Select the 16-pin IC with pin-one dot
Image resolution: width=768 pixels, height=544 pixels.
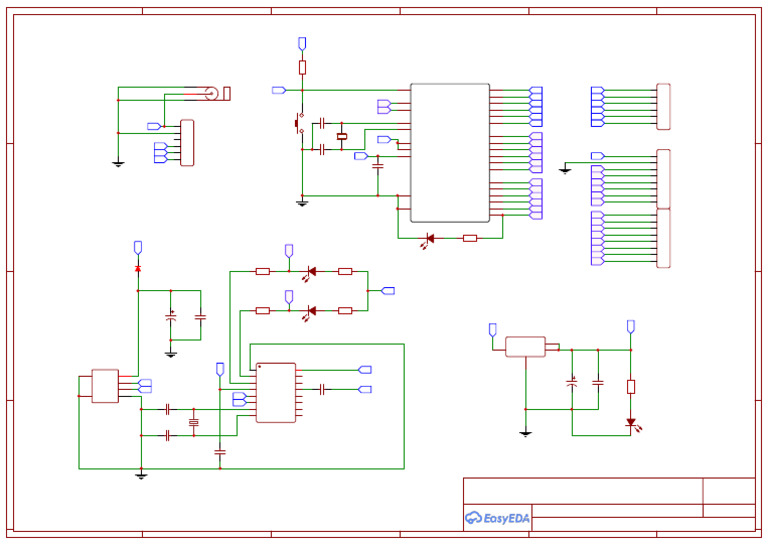[276, 393]
